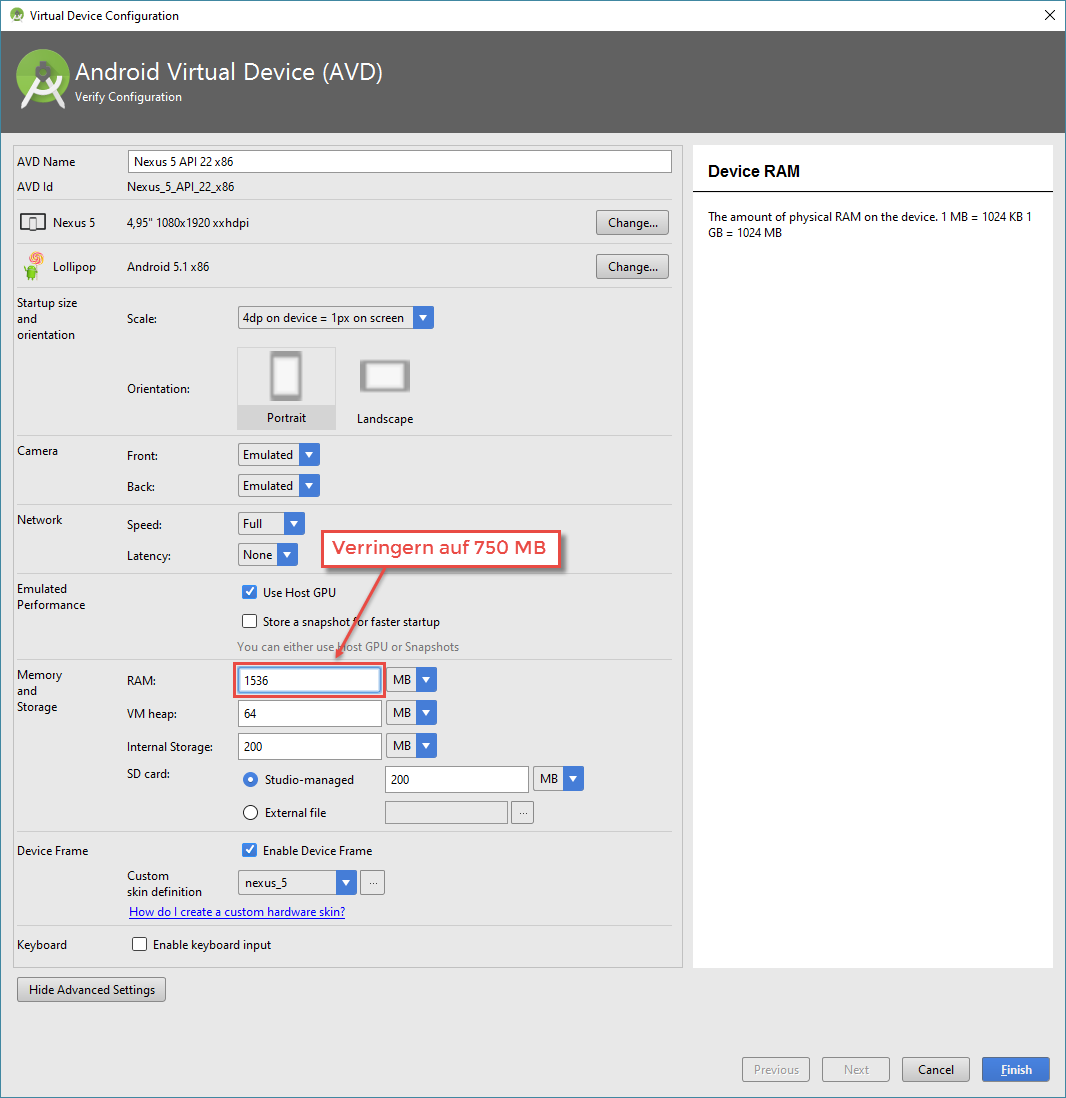
Task: Browse for external SD card file
Action: (522, 812)
